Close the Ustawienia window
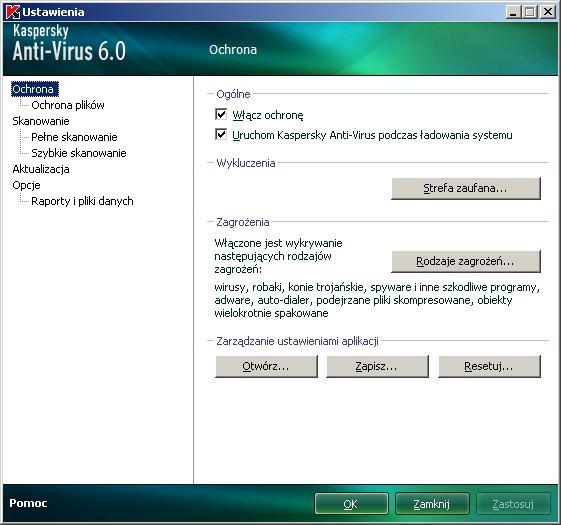The image size is (561, 525). tap(548, 12)
